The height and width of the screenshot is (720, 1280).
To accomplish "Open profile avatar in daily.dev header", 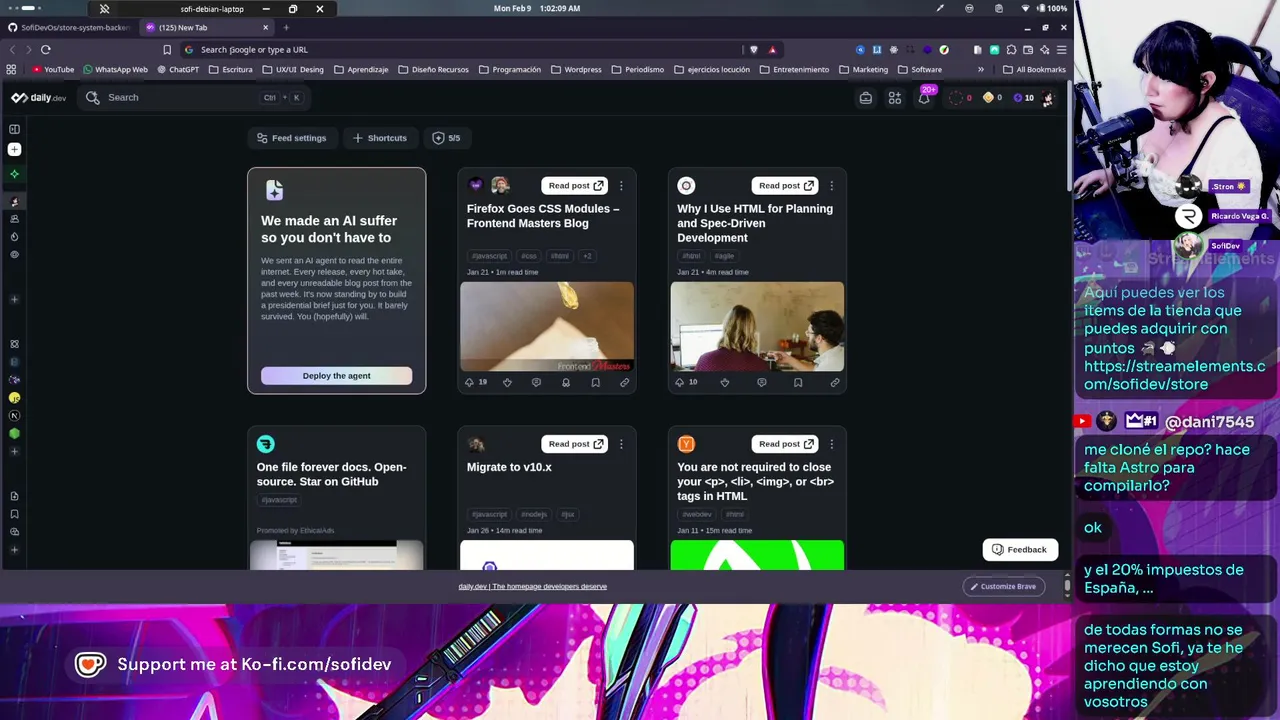I will (x=1047, y=97).
